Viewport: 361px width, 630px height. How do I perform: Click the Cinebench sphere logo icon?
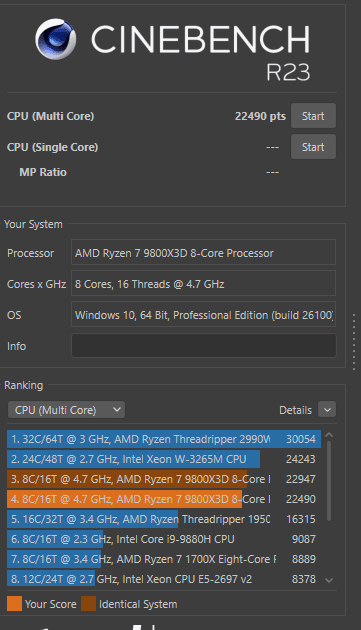point(55,39)
